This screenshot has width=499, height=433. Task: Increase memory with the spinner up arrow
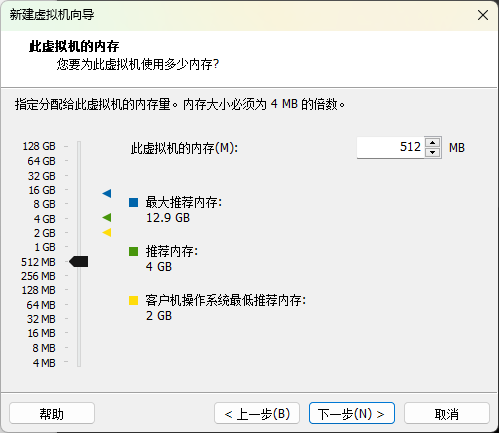433,143
